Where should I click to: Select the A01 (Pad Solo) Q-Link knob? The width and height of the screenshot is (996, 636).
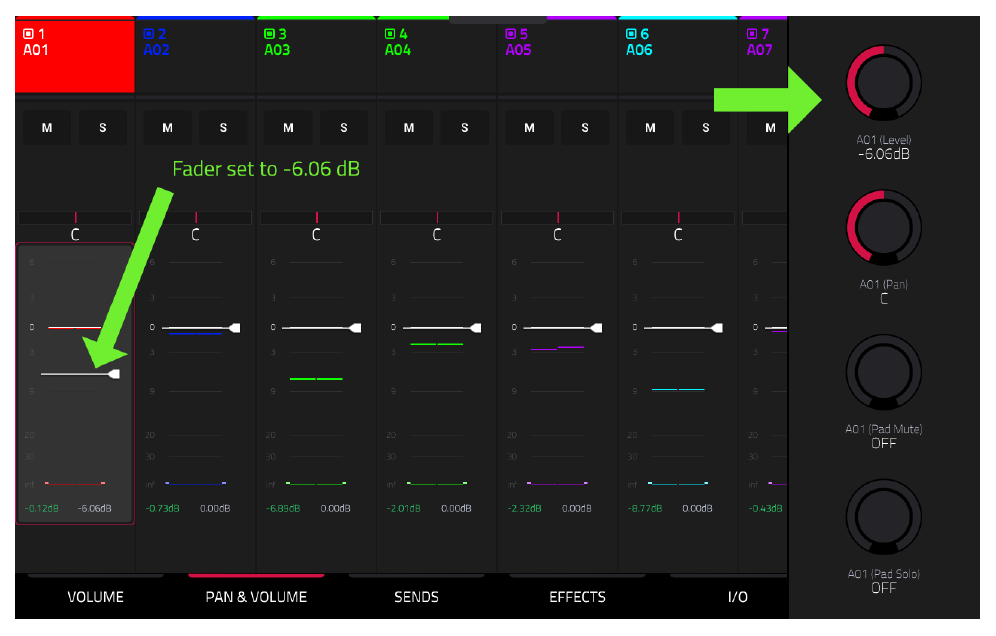[884, 517]
